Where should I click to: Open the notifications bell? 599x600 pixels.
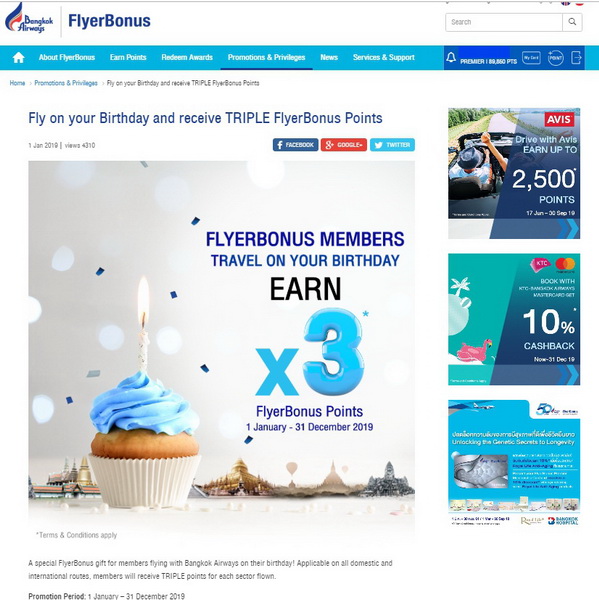point(451,57)
